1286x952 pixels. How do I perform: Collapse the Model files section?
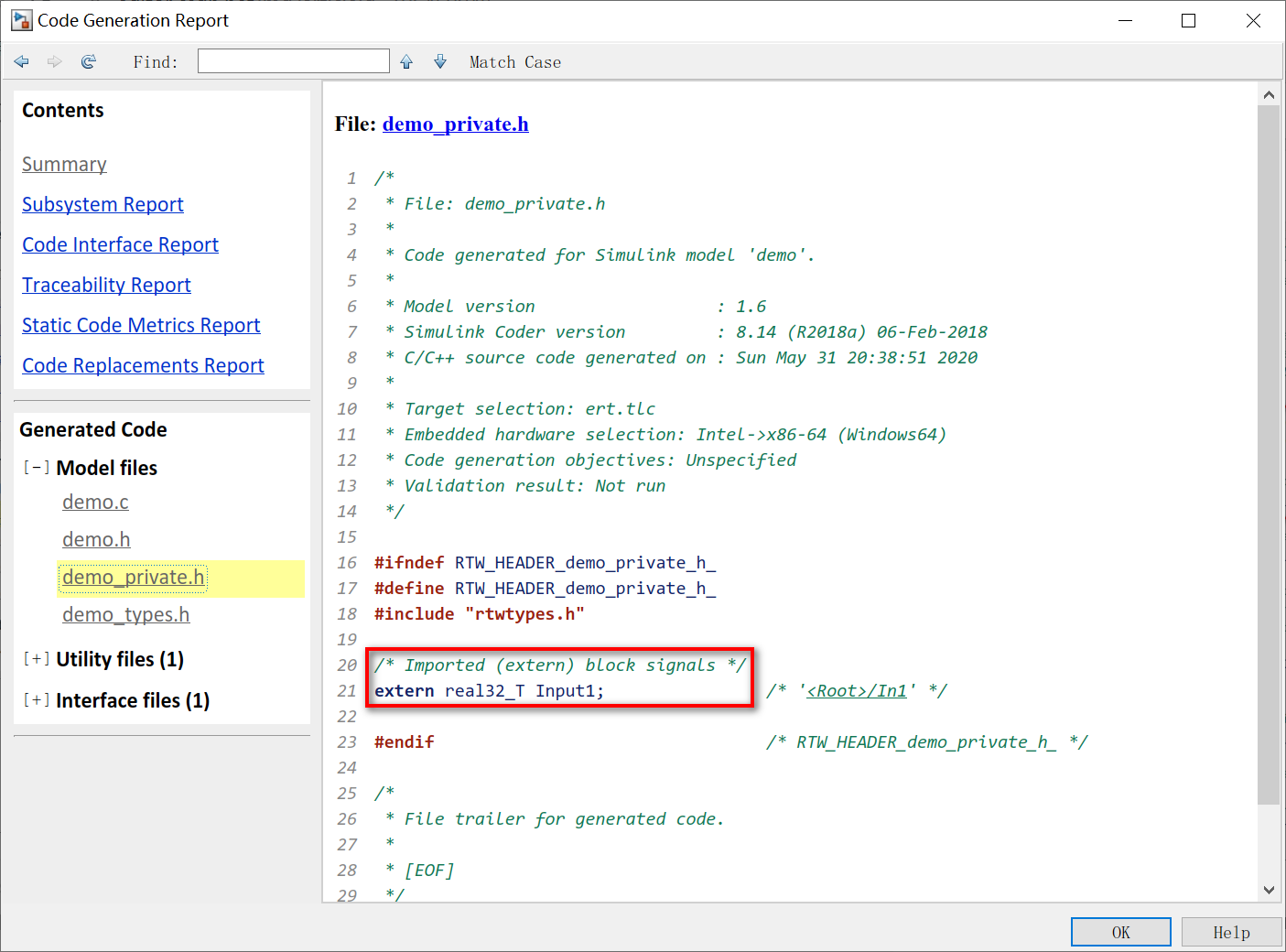[x=37, y=468]
